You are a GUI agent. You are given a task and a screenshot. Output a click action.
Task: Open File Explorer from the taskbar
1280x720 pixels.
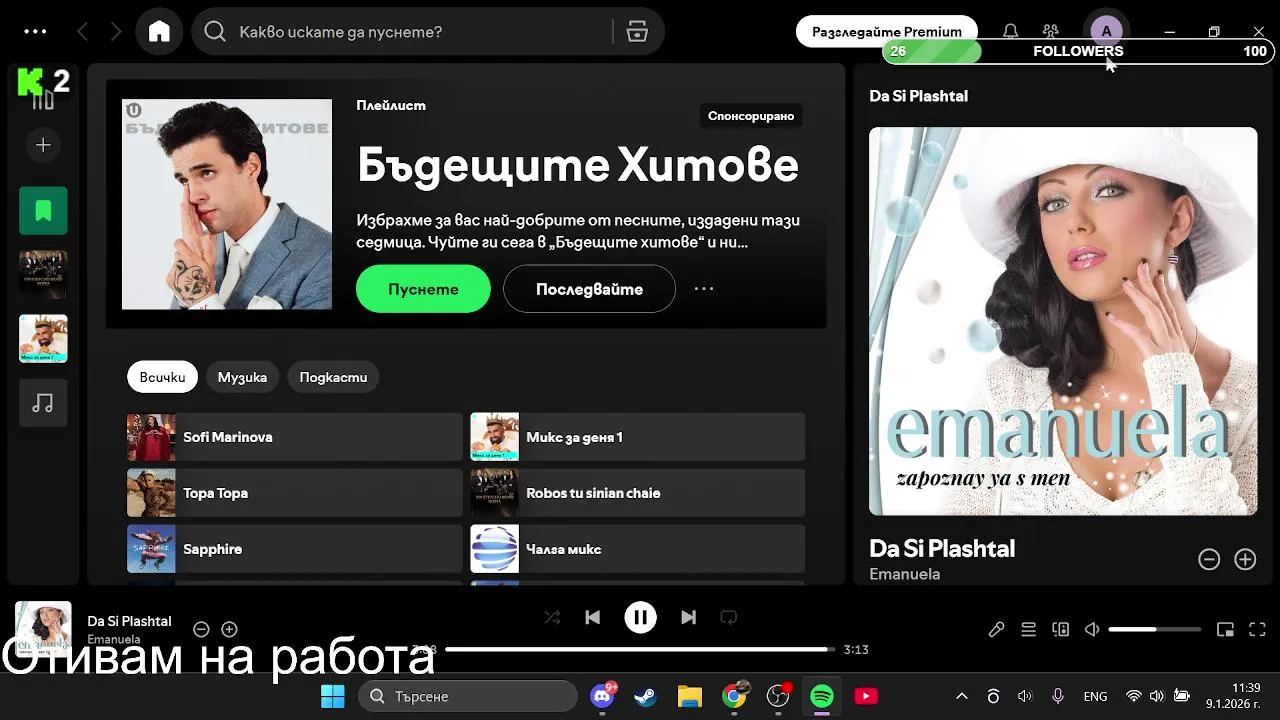tap(690, 696)
